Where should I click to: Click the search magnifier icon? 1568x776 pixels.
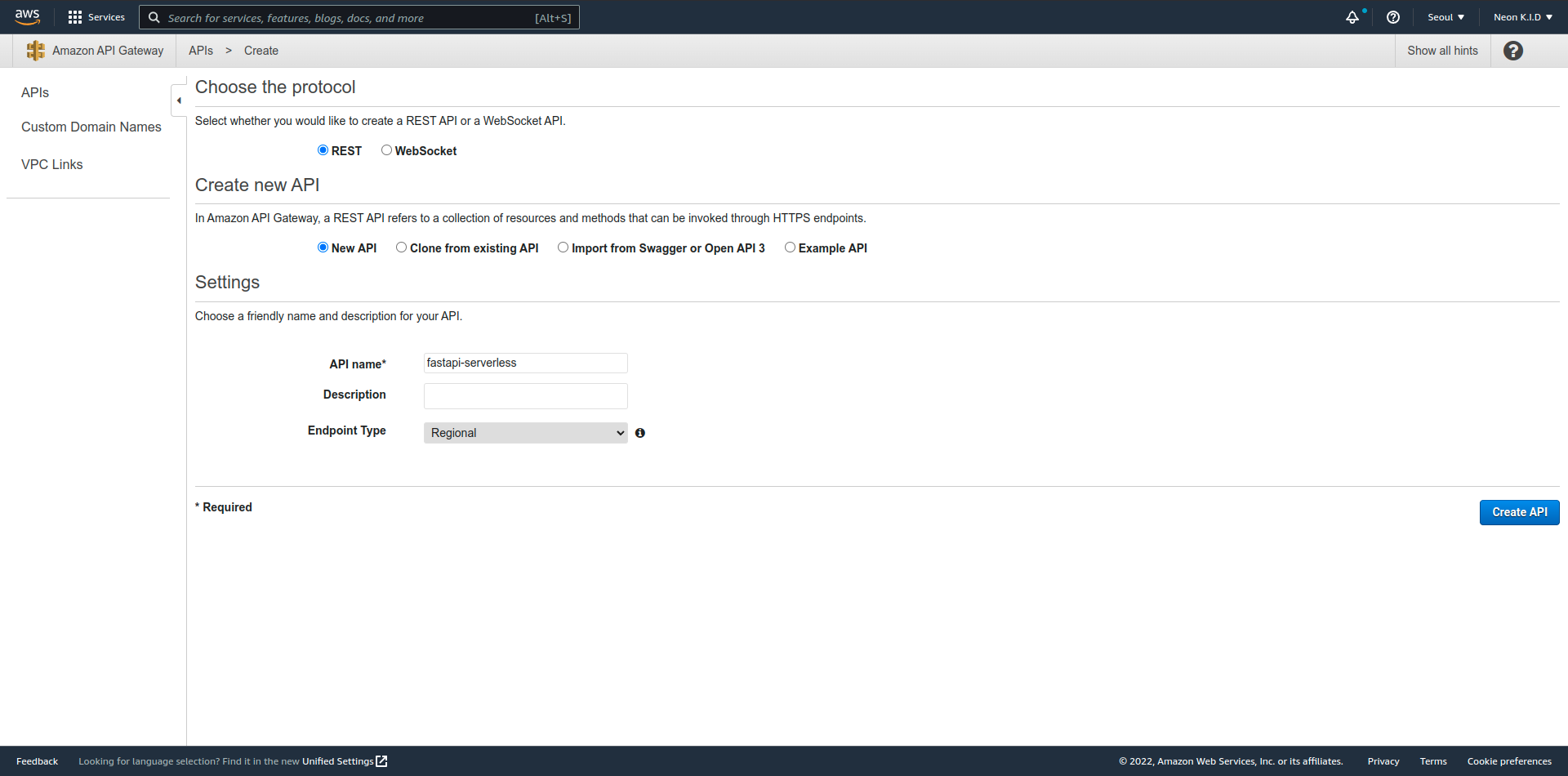154,17
